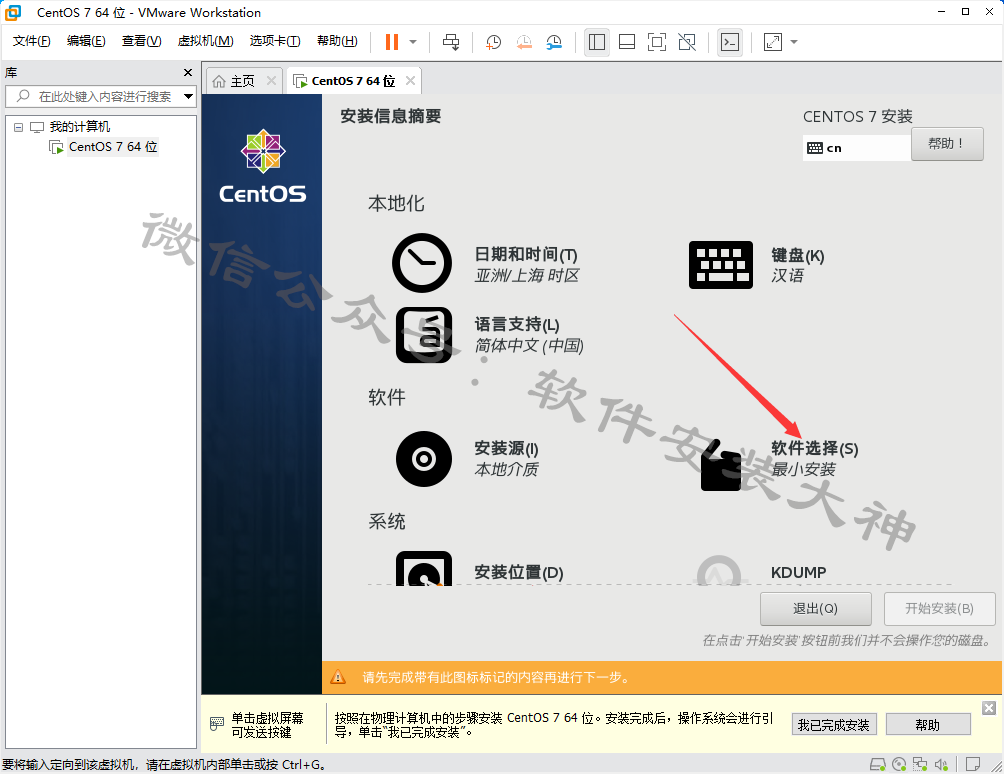
Task: Enter full screen mode
Action: click(657, 42)
